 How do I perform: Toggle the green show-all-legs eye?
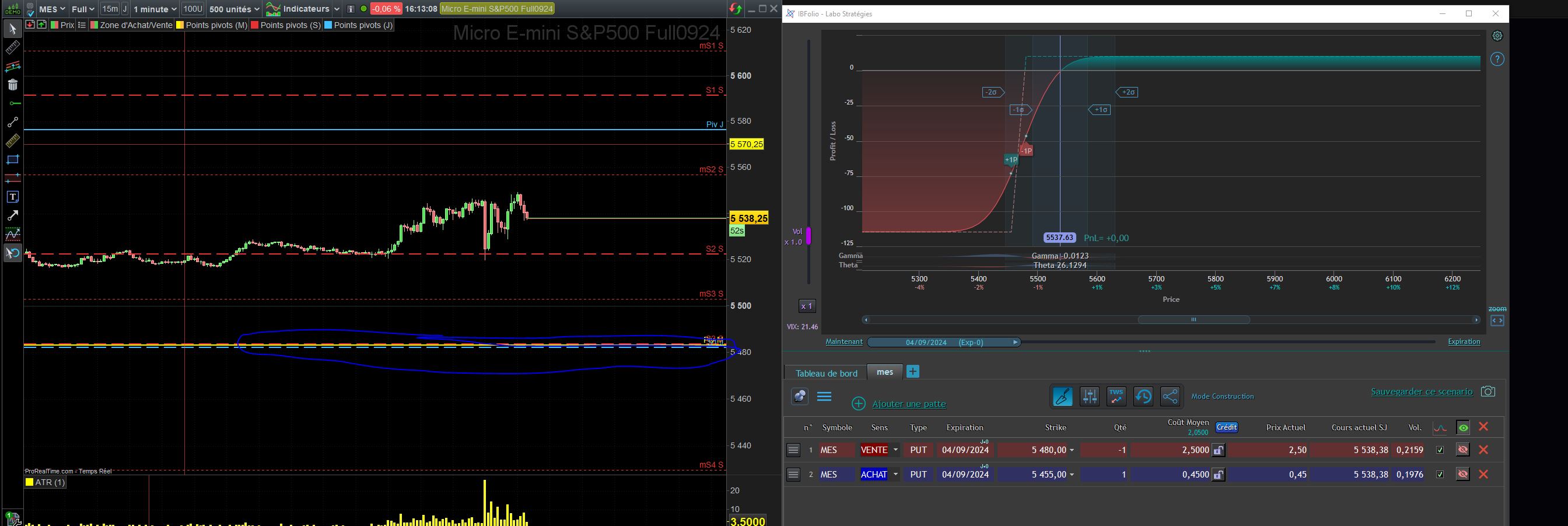click(1462, 427)
